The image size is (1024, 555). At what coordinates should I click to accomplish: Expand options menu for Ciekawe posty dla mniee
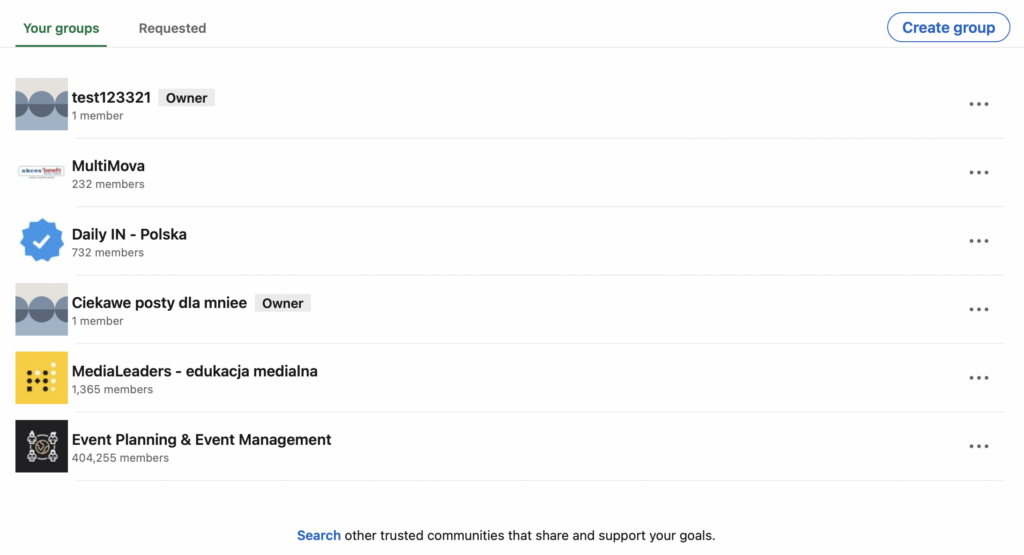(x=978, y=309)
